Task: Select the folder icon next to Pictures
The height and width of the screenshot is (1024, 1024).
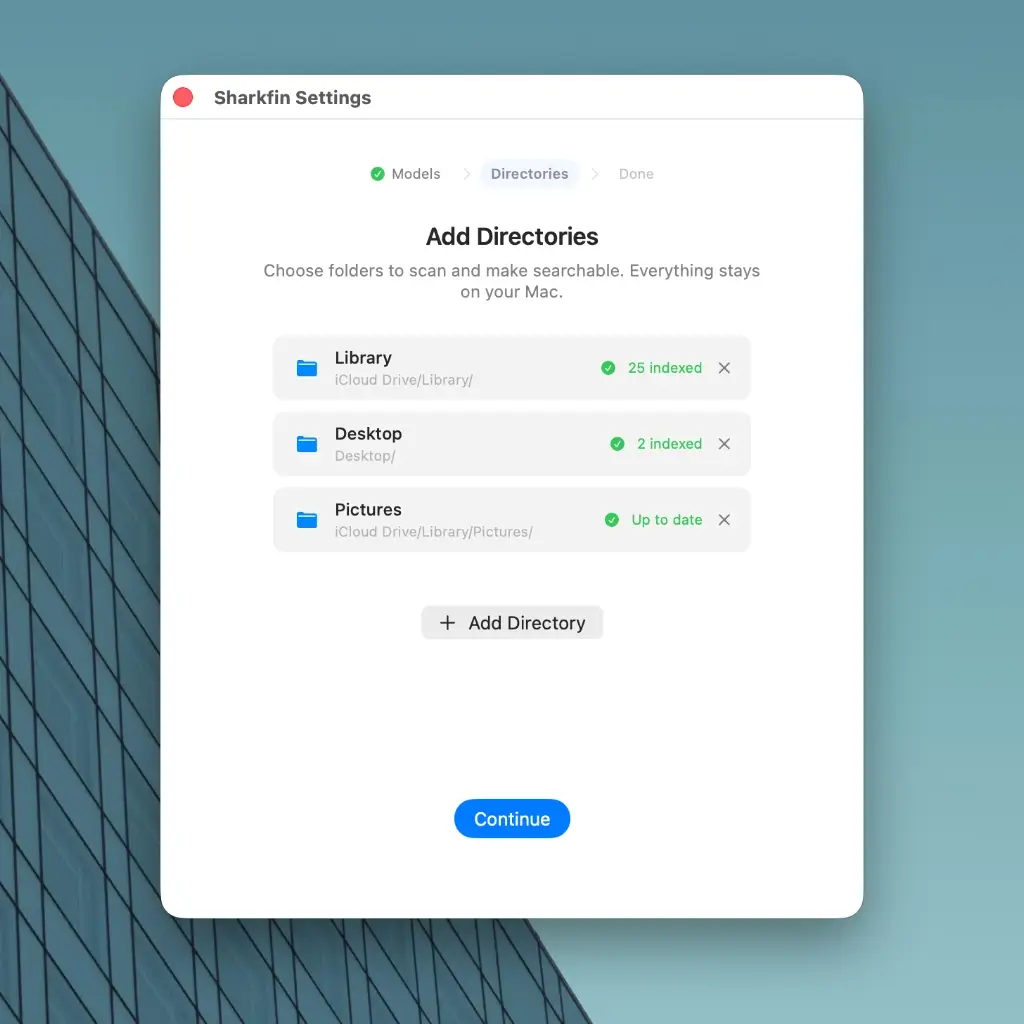Action: click(x=306, y=520)
